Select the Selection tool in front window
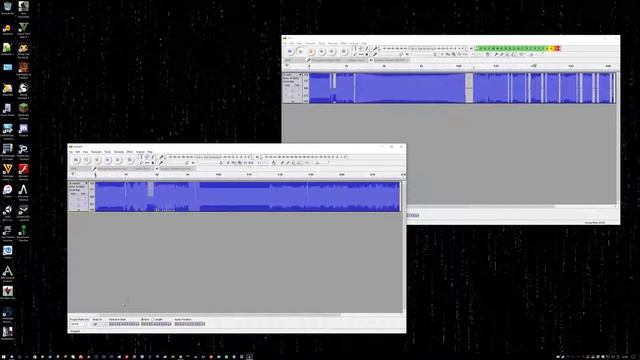 point(141,157)
